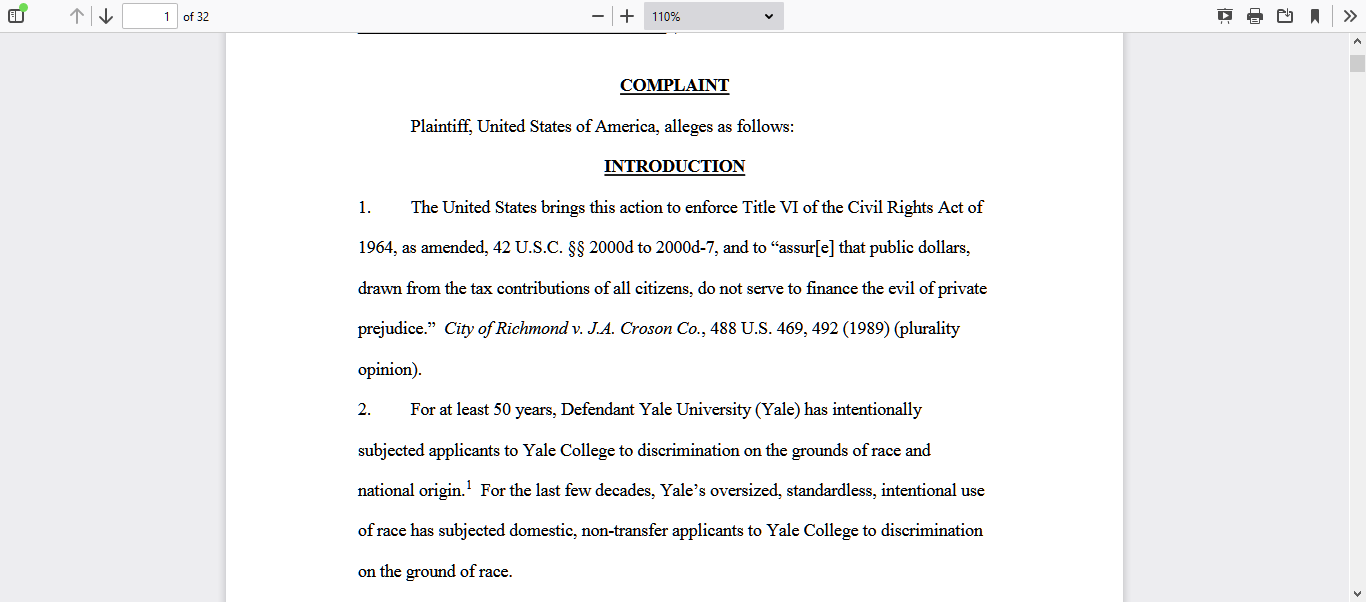Click the words 'Defendant Yale University (Yale)'

[x=681, y=410]
